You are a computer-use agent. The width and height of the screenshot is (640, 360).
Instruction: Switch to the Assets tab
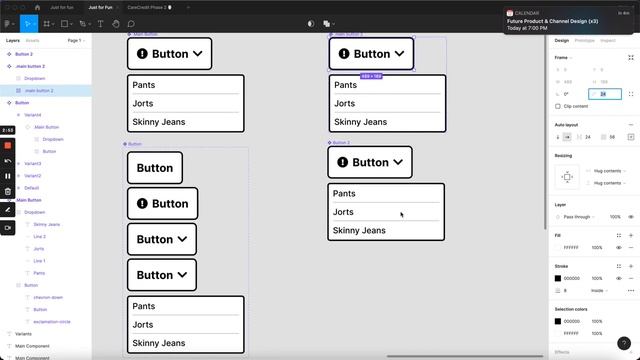point(32,40)
